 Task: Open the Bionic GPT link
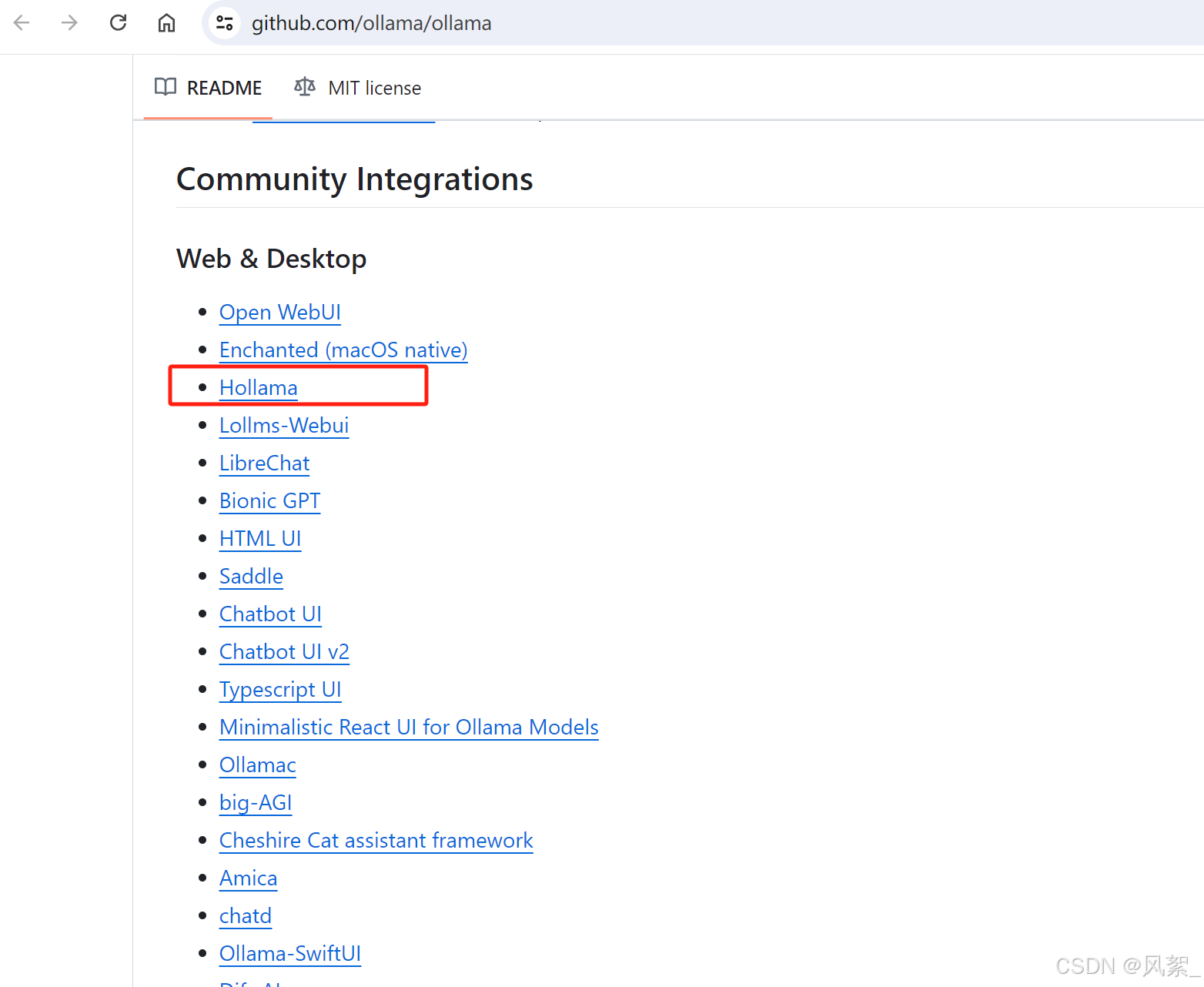tap(270, 500)
